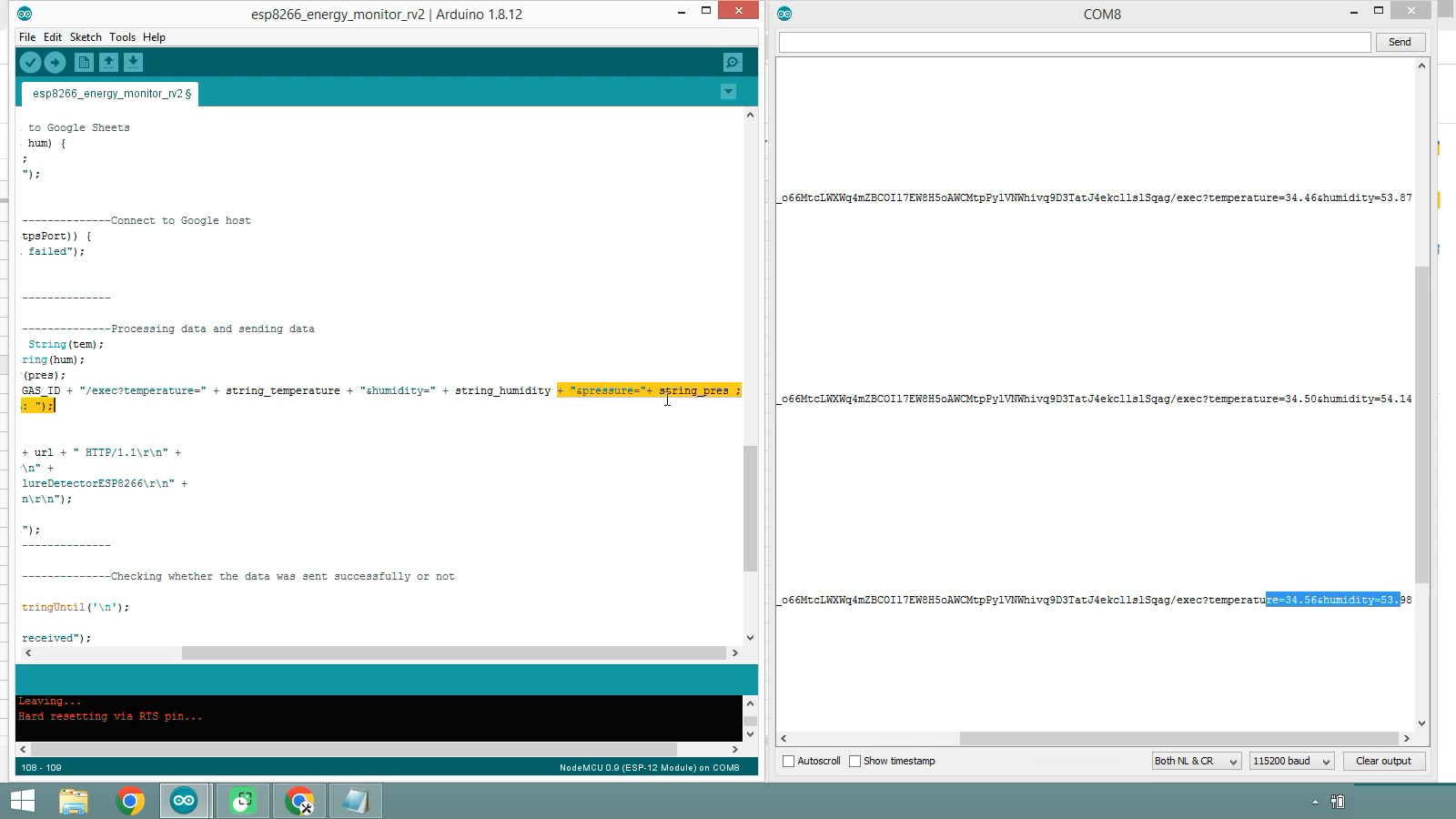The width and height of the screenshot is (1456, 819).
Task: Click the power plug icon in the system tray
Action: point(1338,802)
